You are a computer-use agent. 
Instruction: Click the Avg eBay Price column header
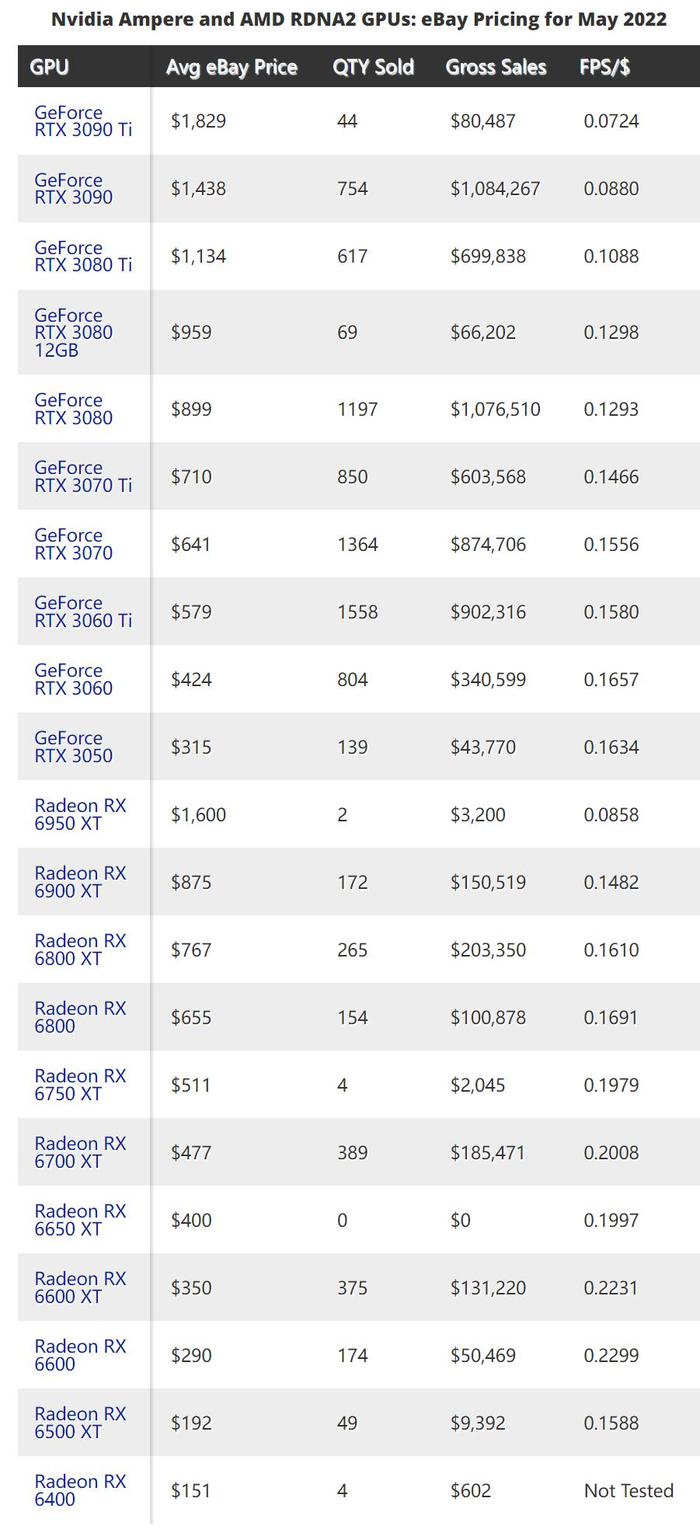[x=232, y=67]
